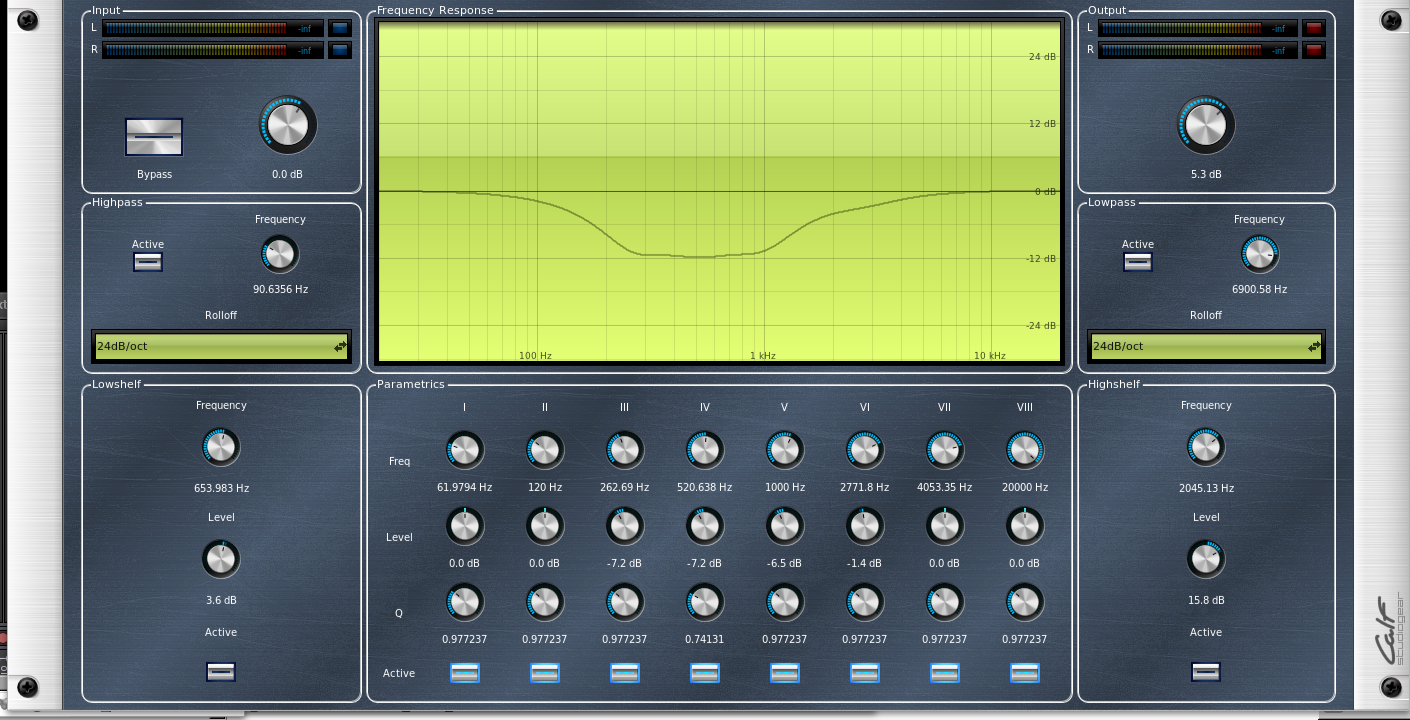Screen dimensions: 1410x720
Task: Click the band I Level knob
Action: [465, 526]
